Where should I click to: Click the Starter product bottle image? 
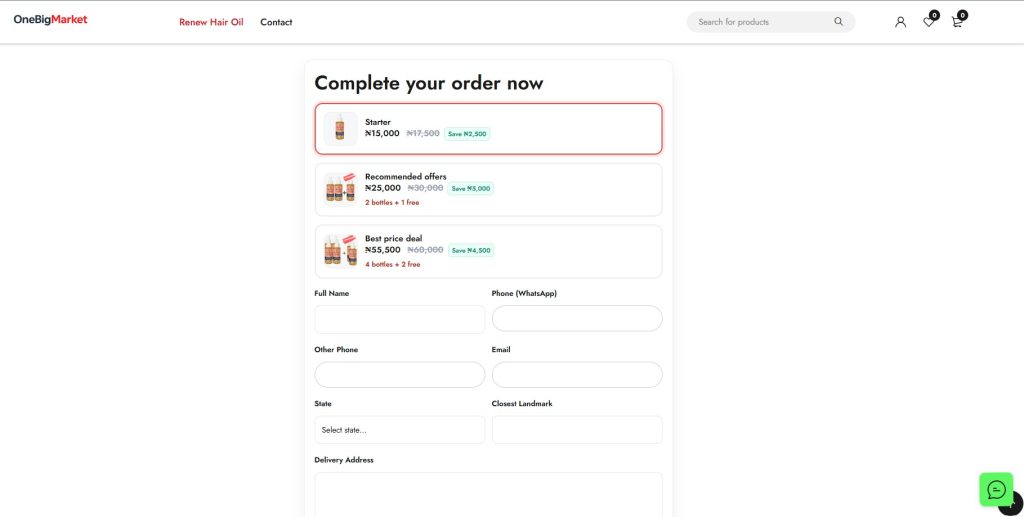[340, 128]
